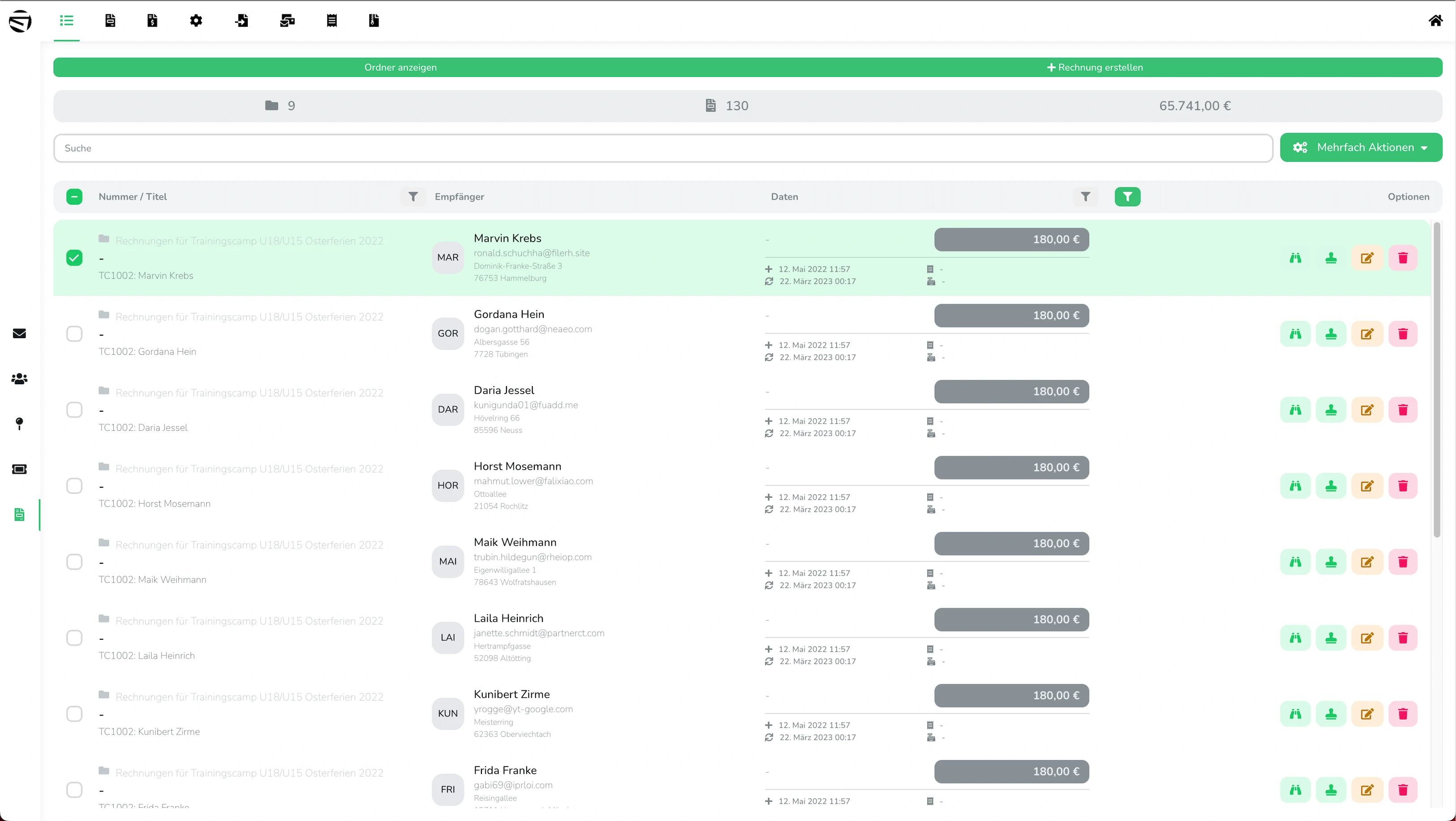This screenshot has height=821, width=1456.
Task: Click into the Suche search field
Action: point(662,148)
